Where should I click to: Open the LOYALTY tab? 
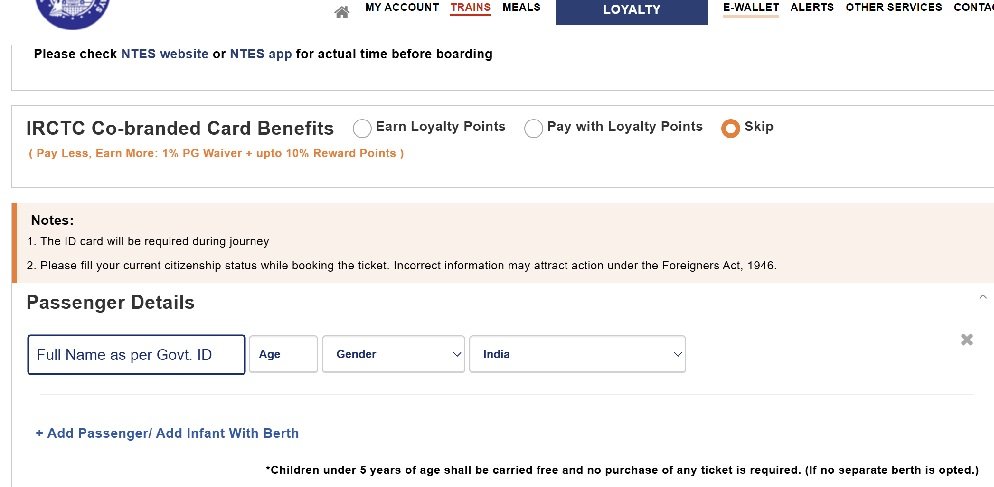click(631, 11)
